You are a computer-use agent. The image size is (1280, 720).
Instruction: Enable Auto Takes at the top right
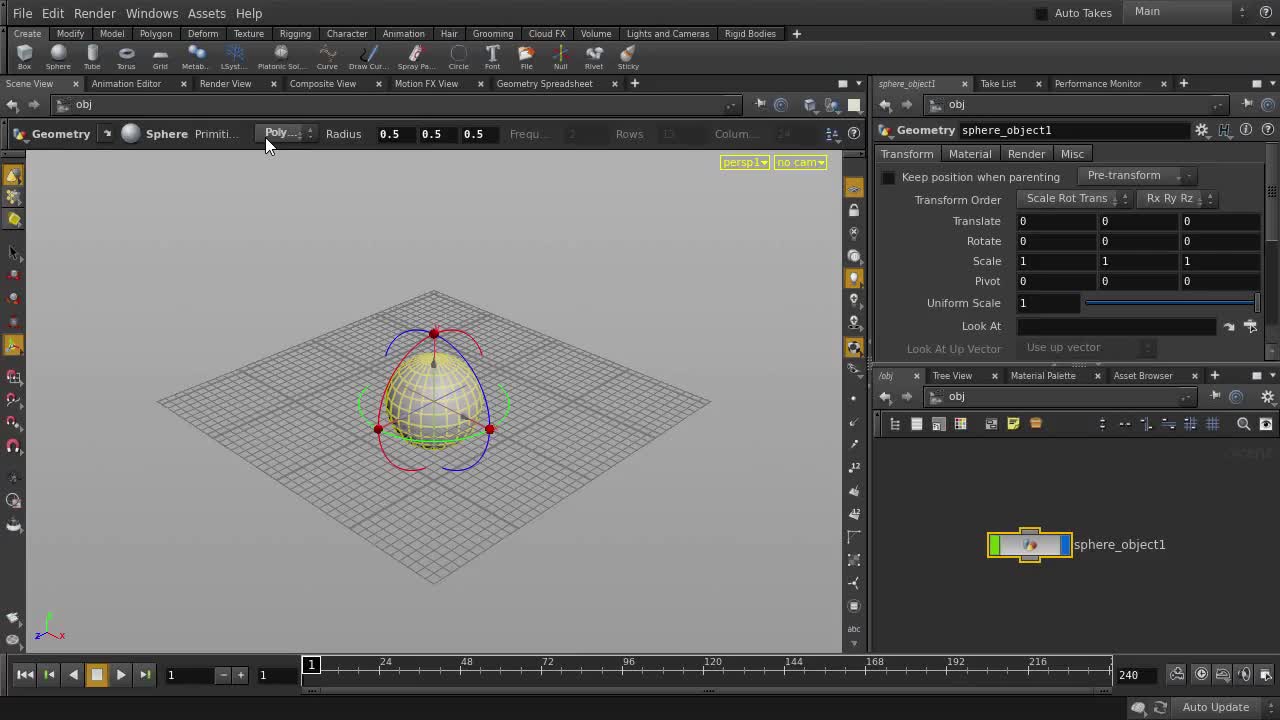pyautogui.click(x=1041, y=13)
